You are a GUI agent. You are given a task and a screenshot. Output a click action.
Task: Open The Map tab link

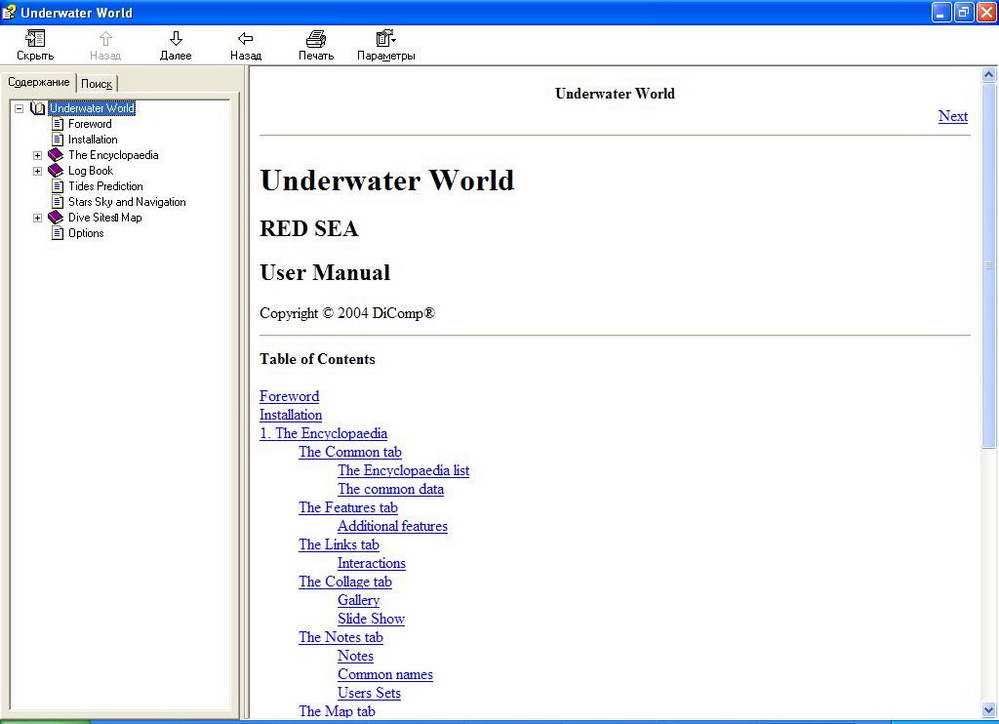[336, 711]
